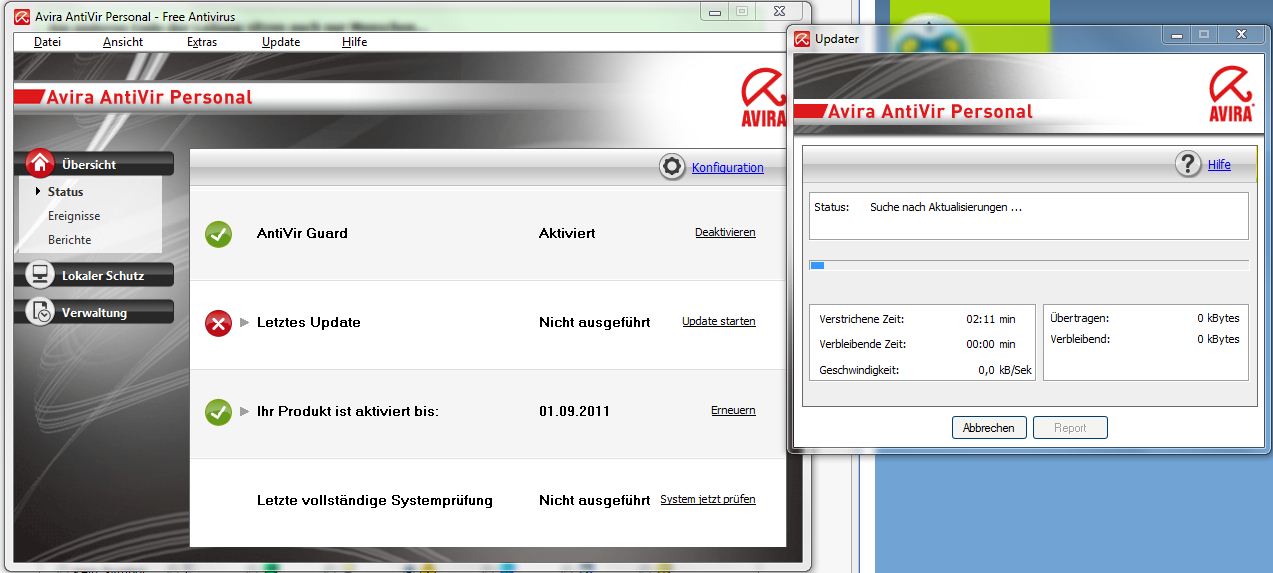
Task: Open the Hilfe menu in main window
Action: [x=354, y=42]
